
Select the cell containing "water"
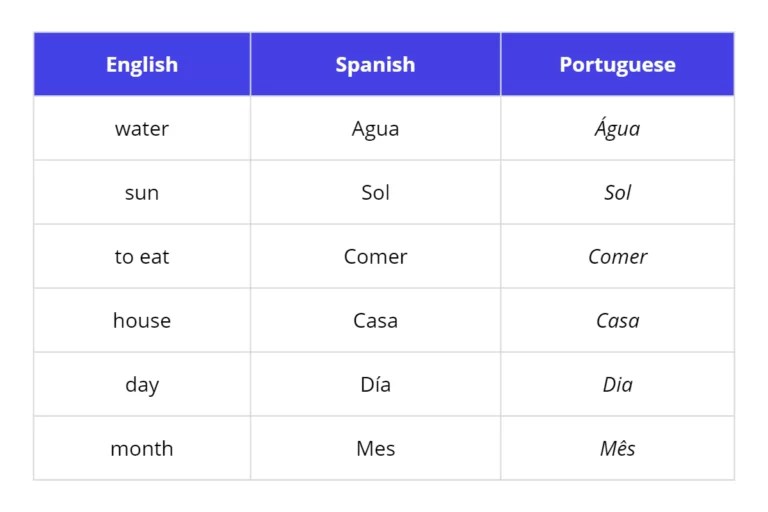click(142, 129)
